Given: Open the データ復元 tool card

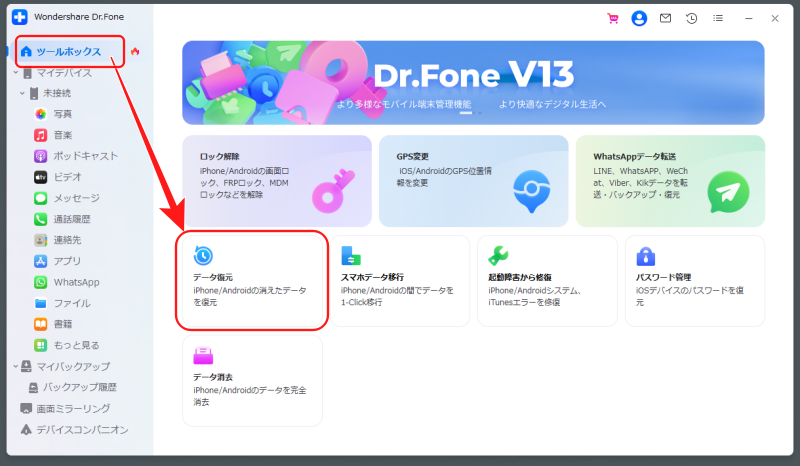Looking at the screenshot, I should [x=252, y=281].
